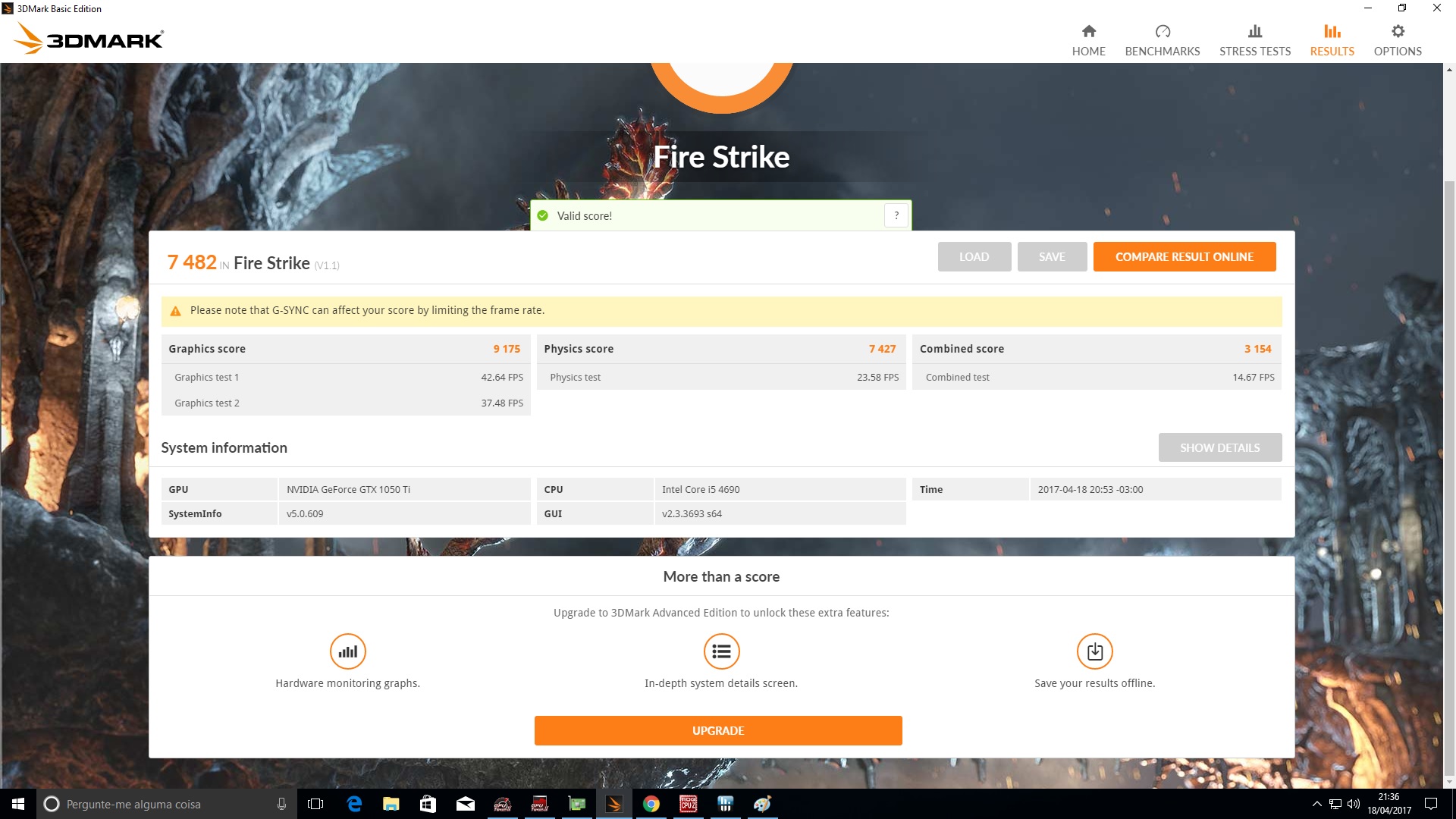Open the BENCHMARKS tab
The height and width of the screenshot is (819, 1456).
coord(1163,40)
